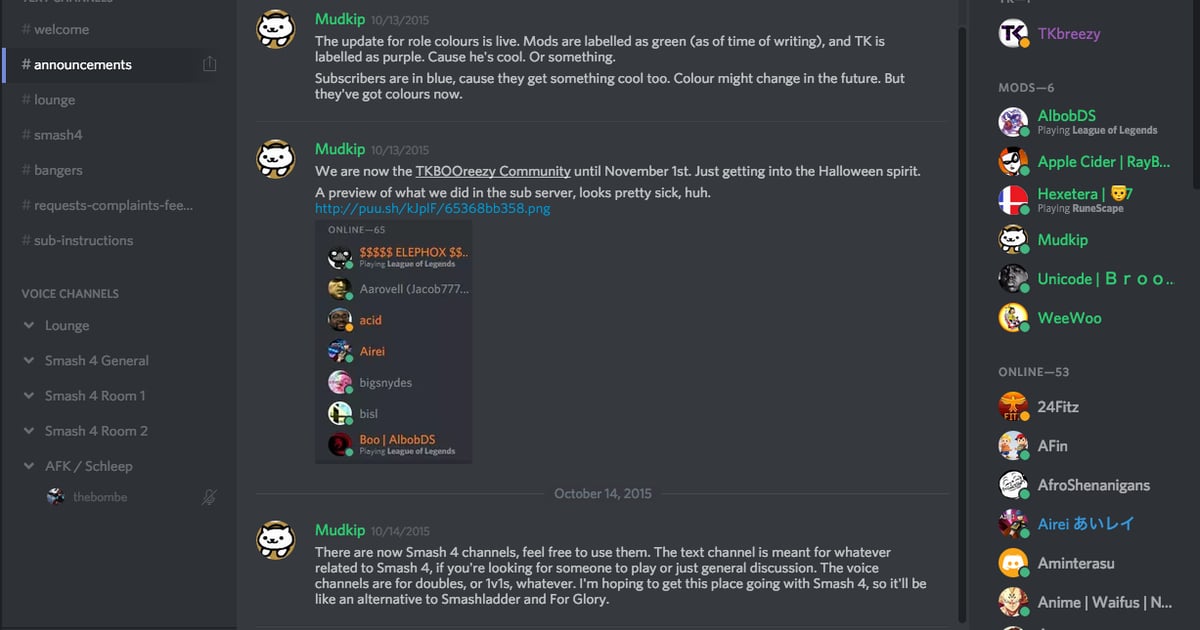
Task: Open the puu.sh image link
Action: click(x=432, y=209)
